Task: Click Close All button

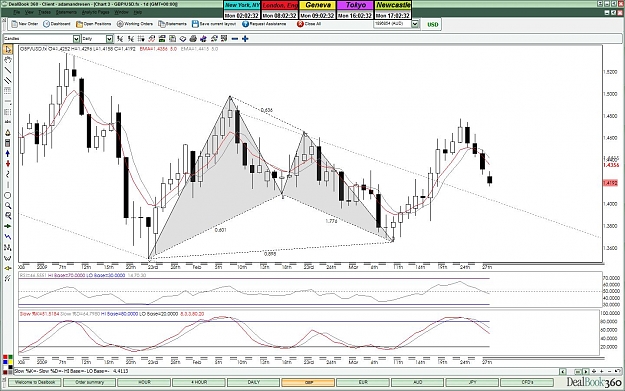Action: click(309, 24)
